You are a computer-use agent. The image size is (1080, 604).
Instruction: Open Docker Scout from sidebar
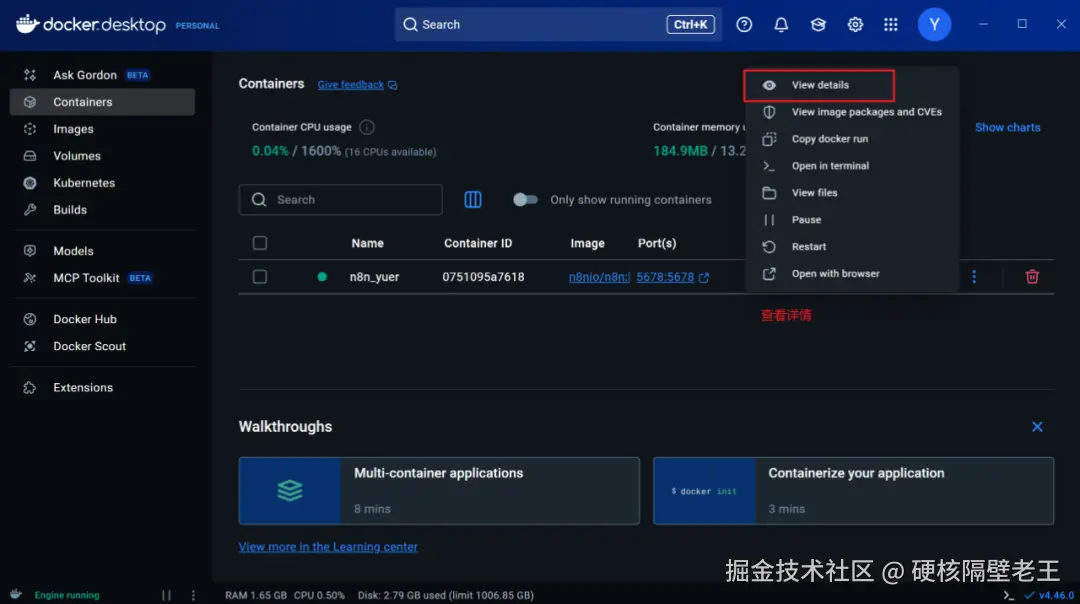click(x=102, y=346)
